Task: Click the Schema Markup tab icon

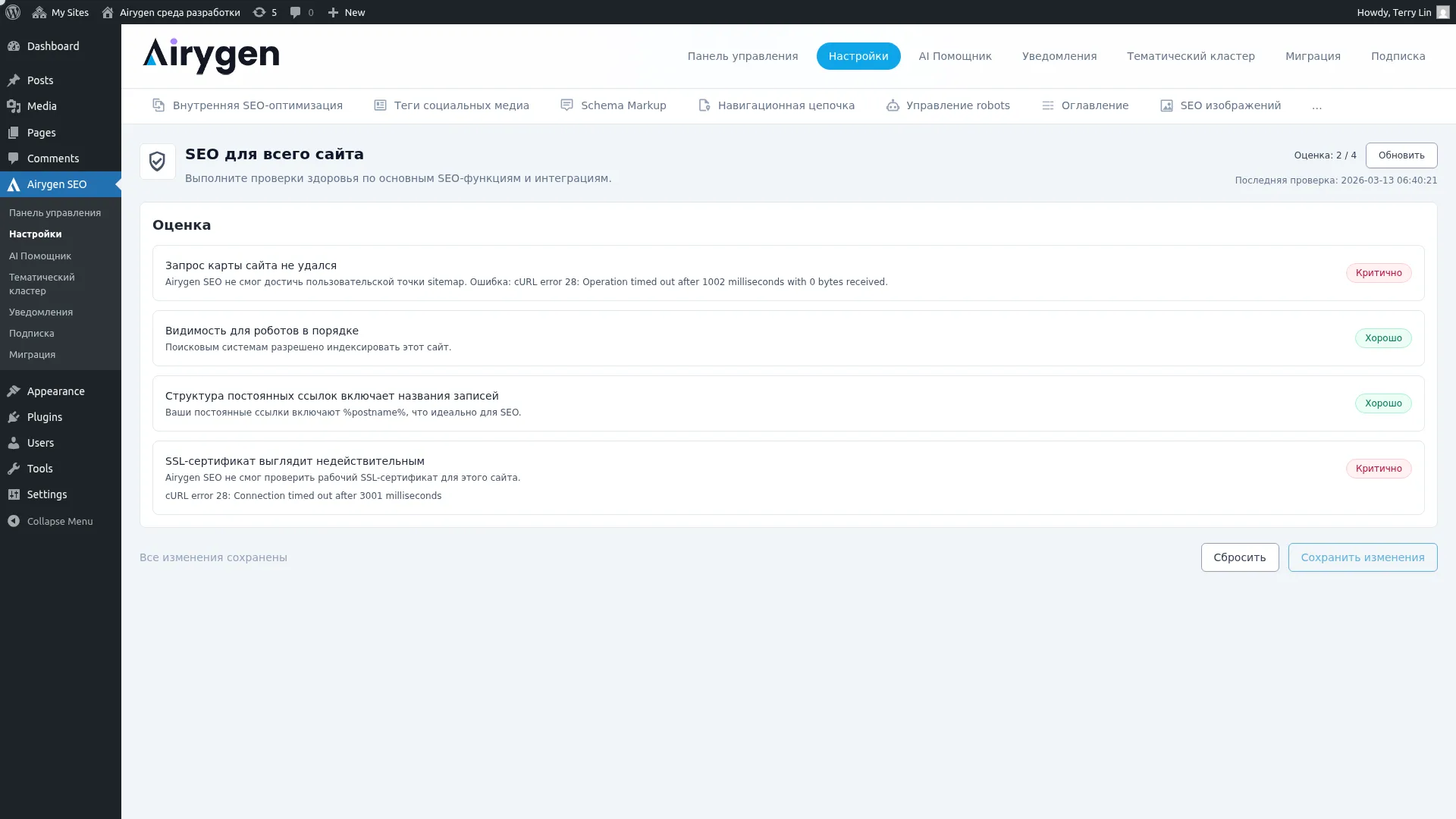Action: [566, 105]
